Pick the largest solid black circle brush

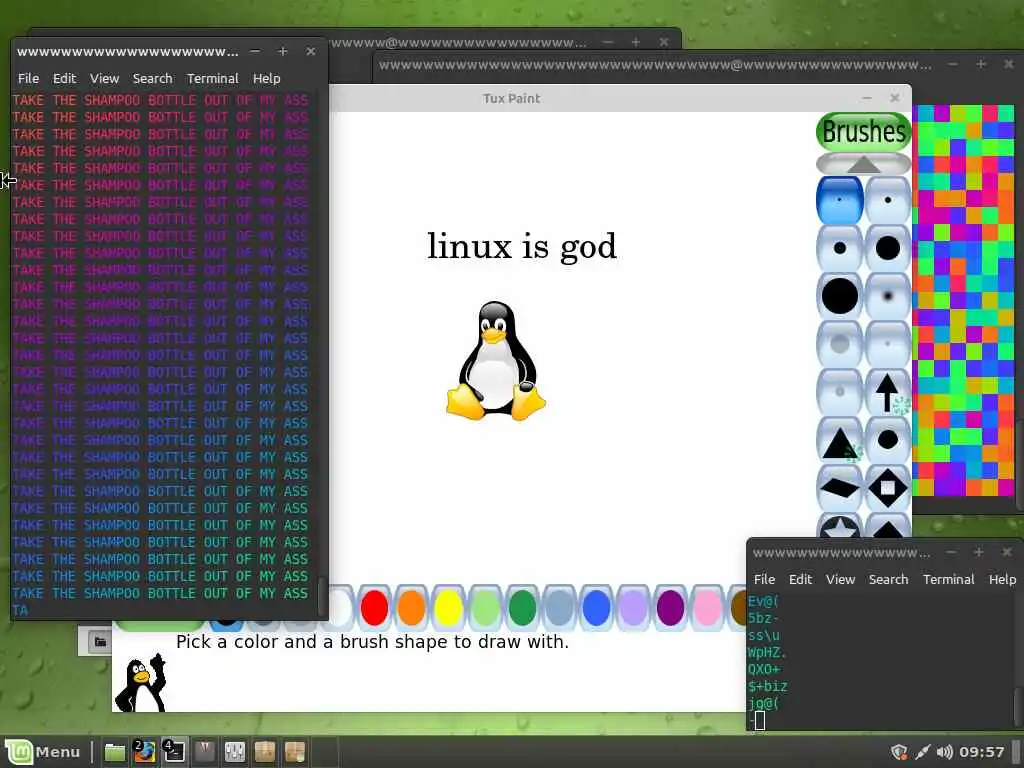(840, 296)
